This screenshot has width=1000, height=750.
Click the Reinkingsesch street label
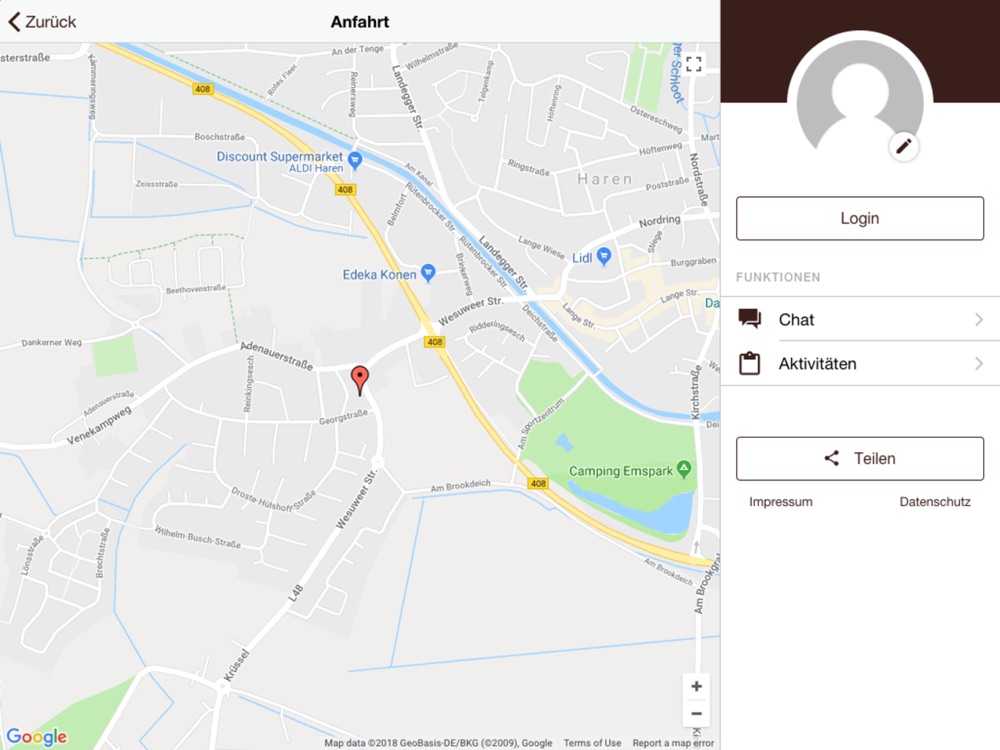[248, 383]
